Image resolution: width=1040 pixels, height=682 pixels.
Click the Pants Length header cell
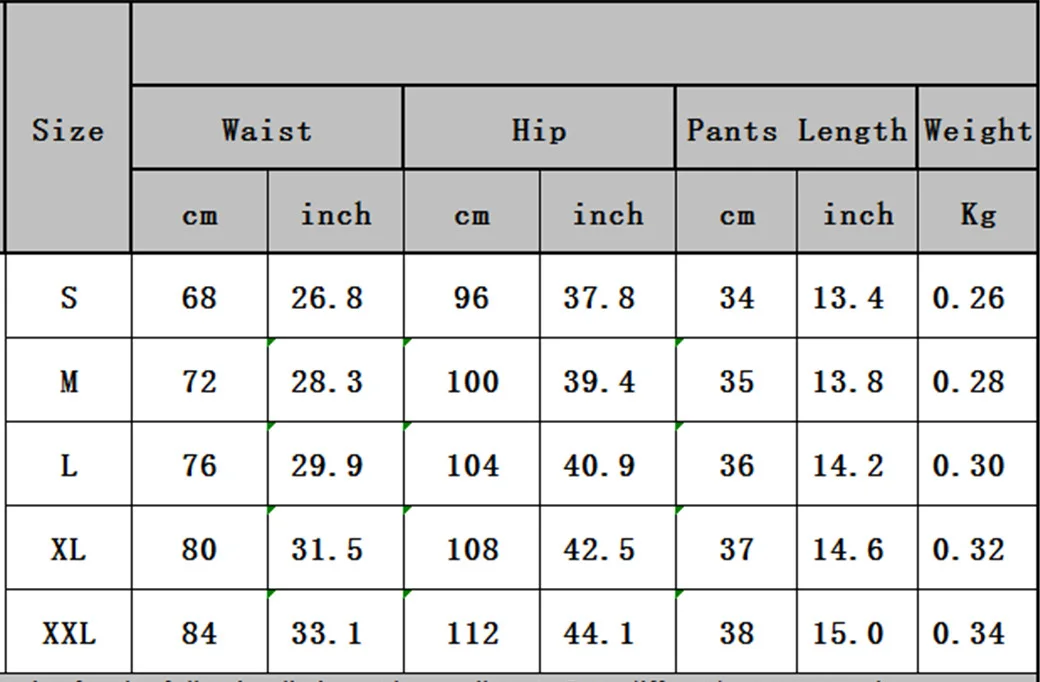point(796,127)
